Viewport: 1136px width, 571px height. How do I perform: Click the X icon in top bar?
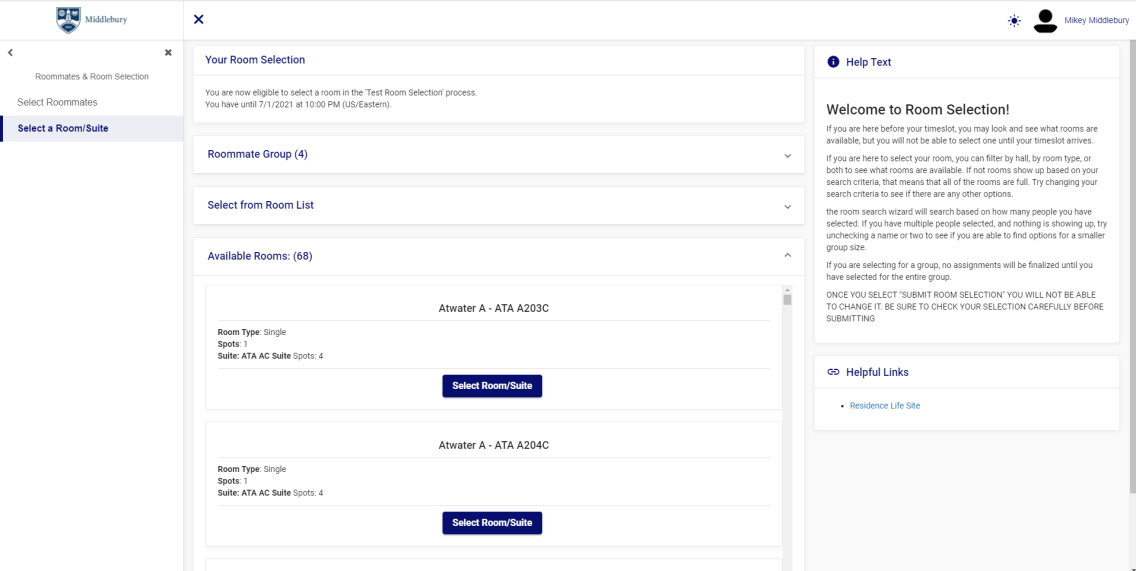coord(199,20)
